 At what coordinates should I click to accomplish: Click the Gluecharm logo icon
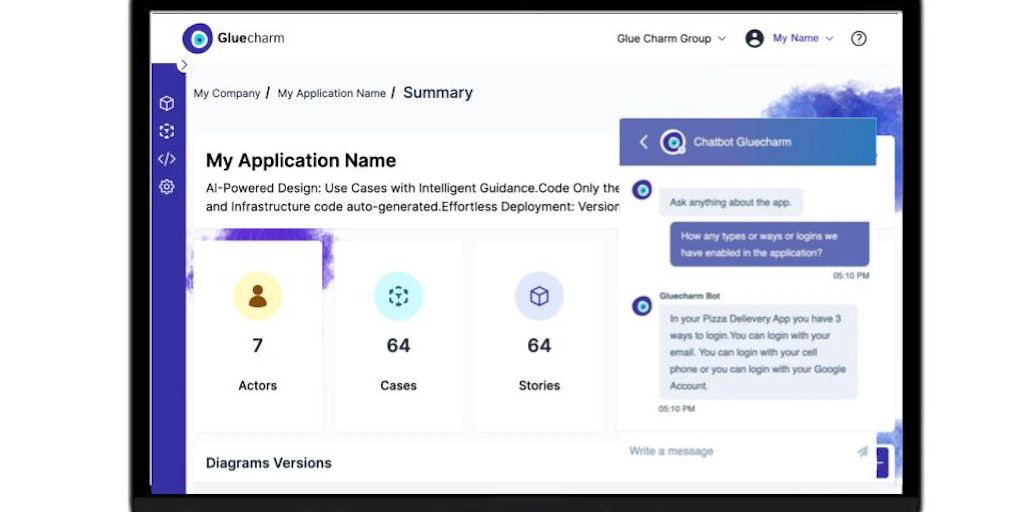198,39
